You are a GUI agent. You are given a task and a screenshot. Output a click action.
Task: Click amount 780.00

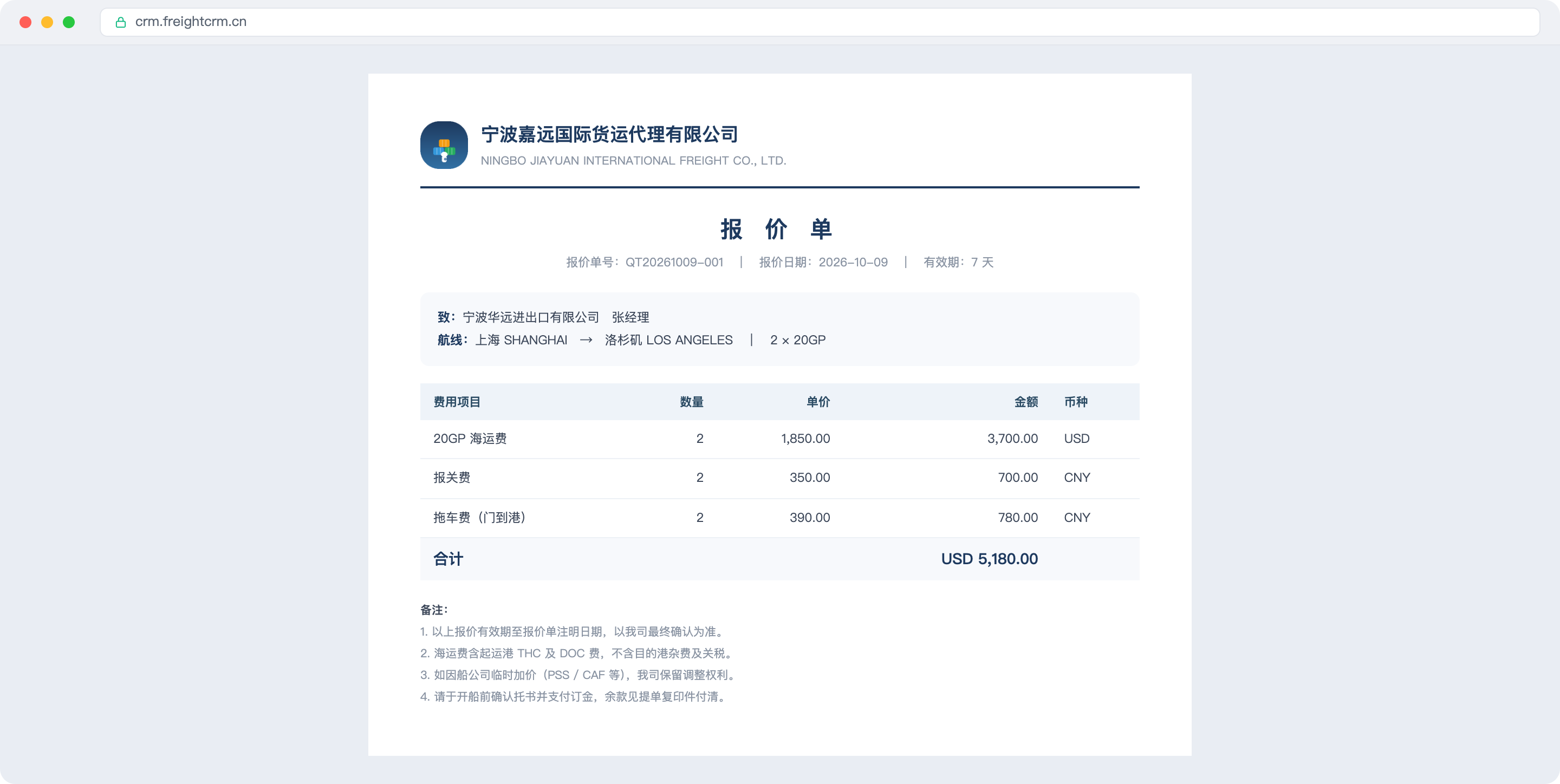(1018, 518)
